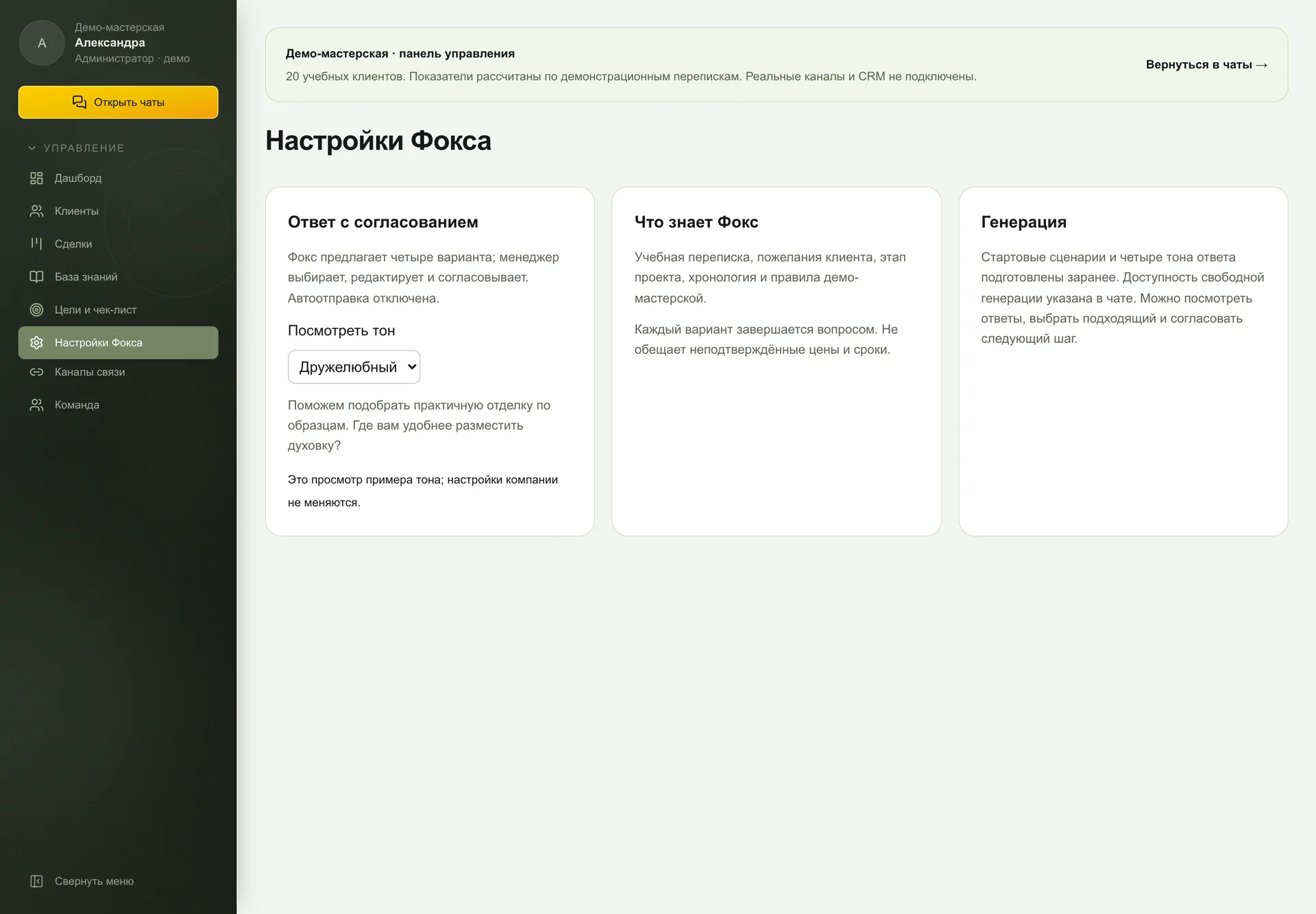Image resolution: width=1316 pixels, height=914 pixels.
Task: Click the Настройки Фокса page heading
Action: tap(378, 141)
